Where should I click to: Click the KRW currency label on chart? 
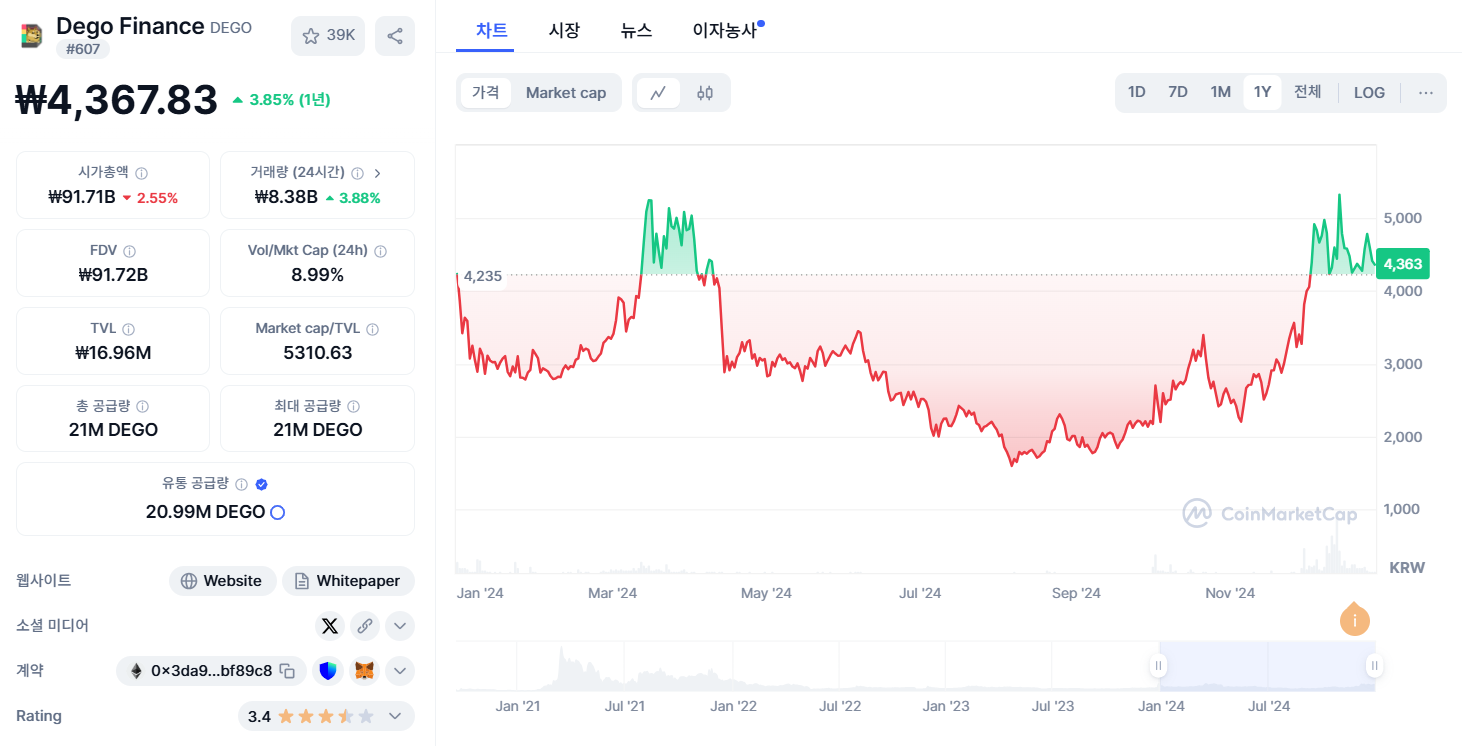click(x=1407, y=568)
